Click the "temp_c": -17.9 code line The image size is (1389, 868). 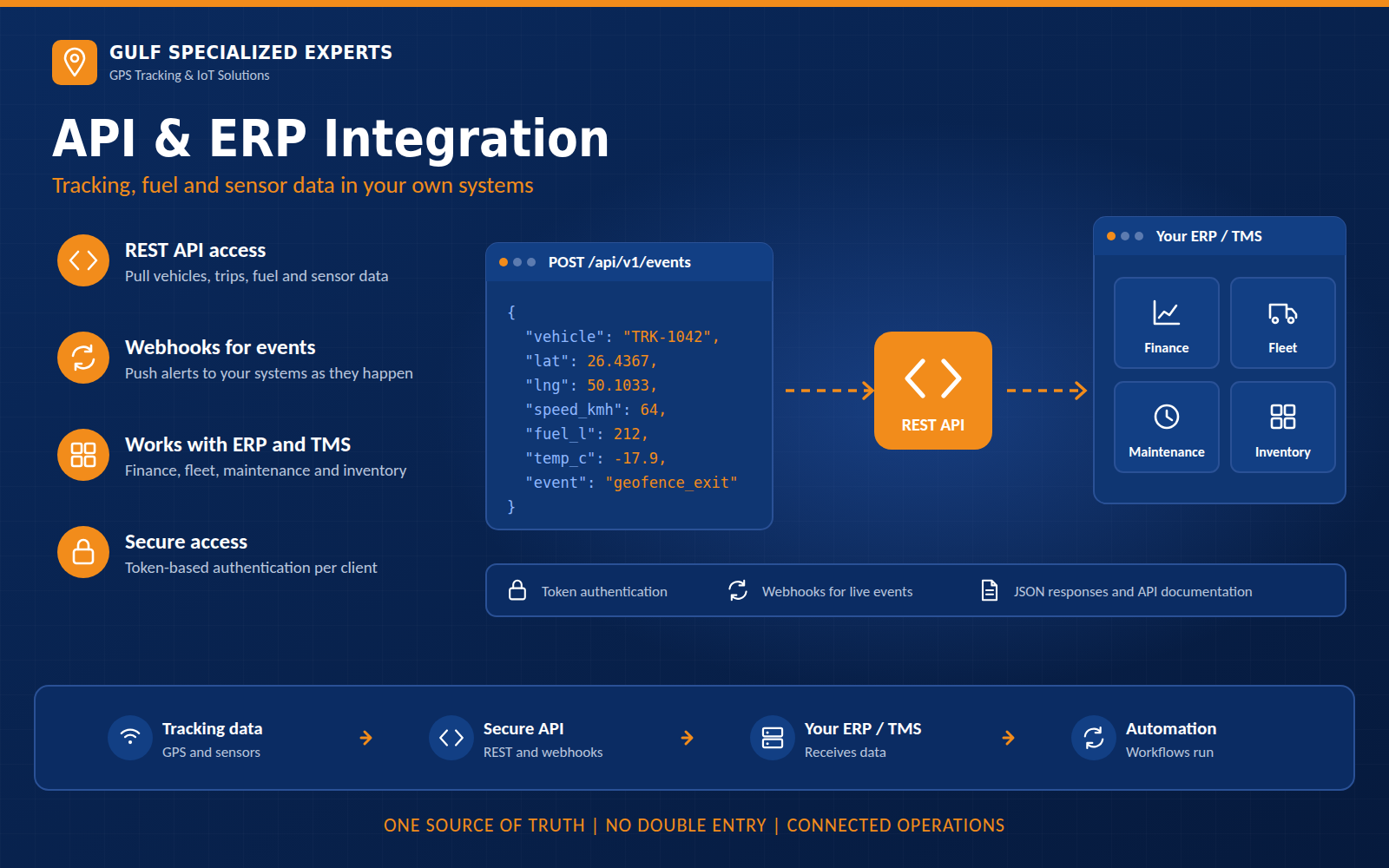[x=596, y=458]
